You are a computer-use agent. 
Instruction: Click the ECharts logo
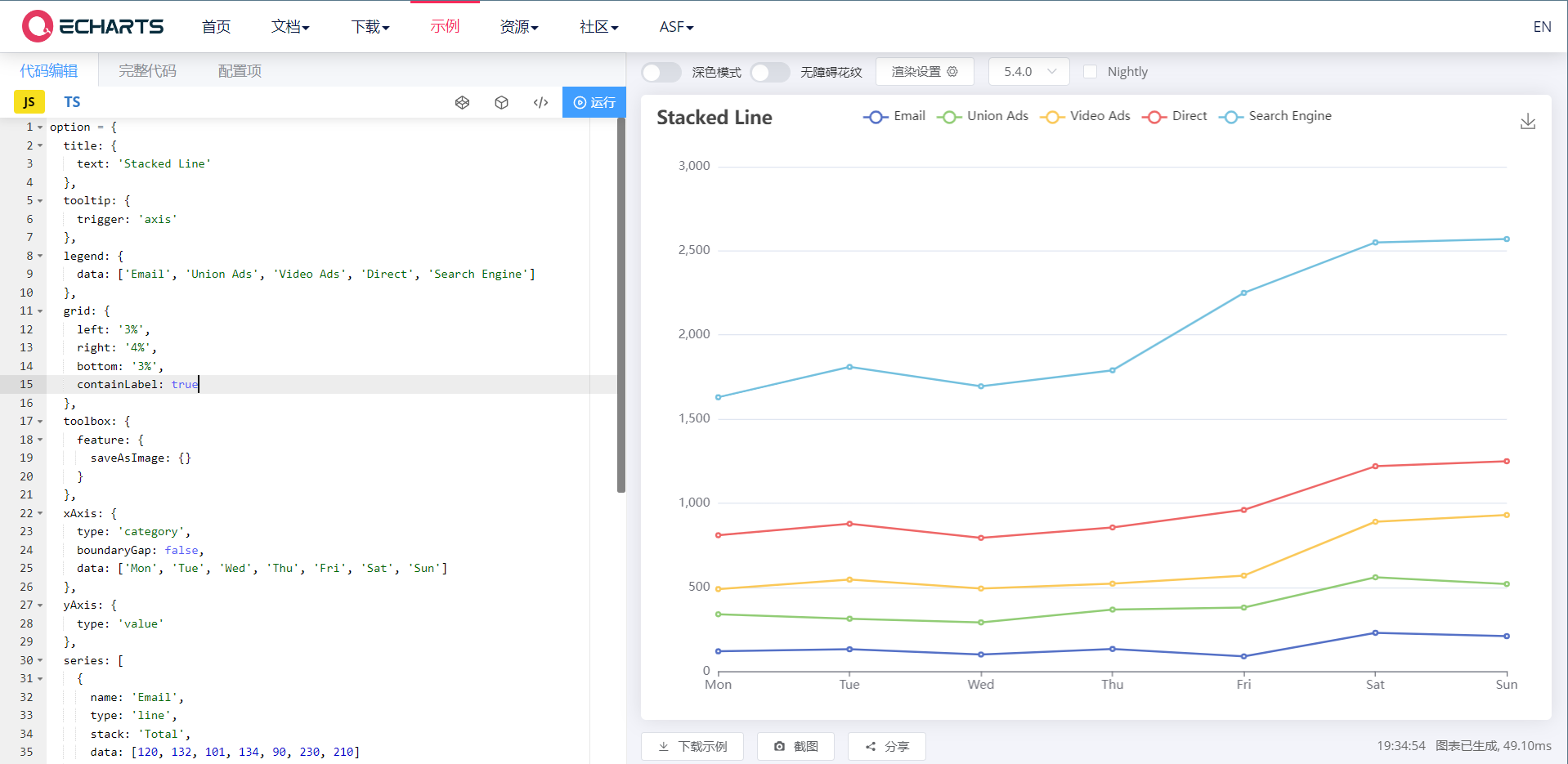[93, 26]
